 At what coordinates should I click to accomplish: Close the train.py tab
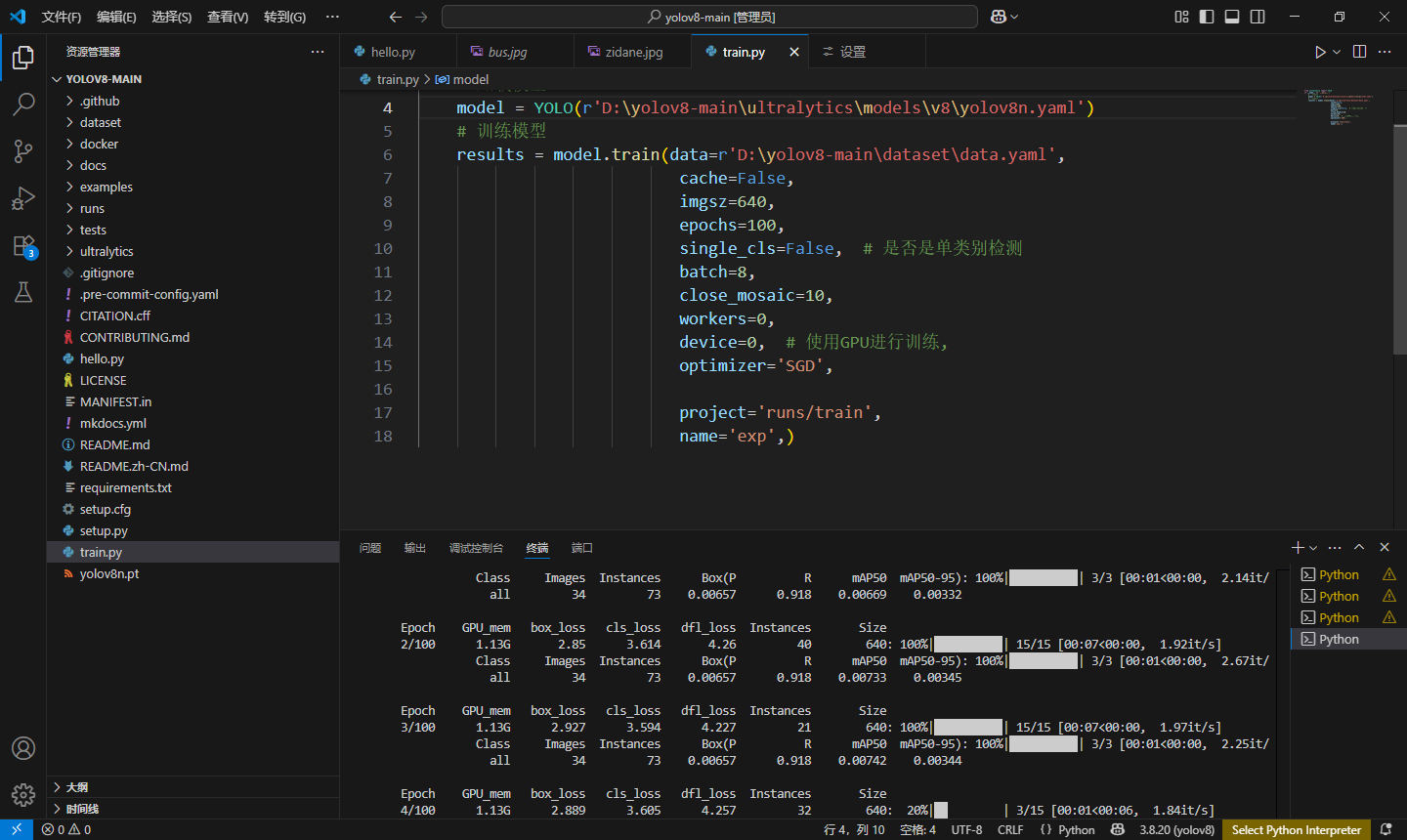pos(794,52)
